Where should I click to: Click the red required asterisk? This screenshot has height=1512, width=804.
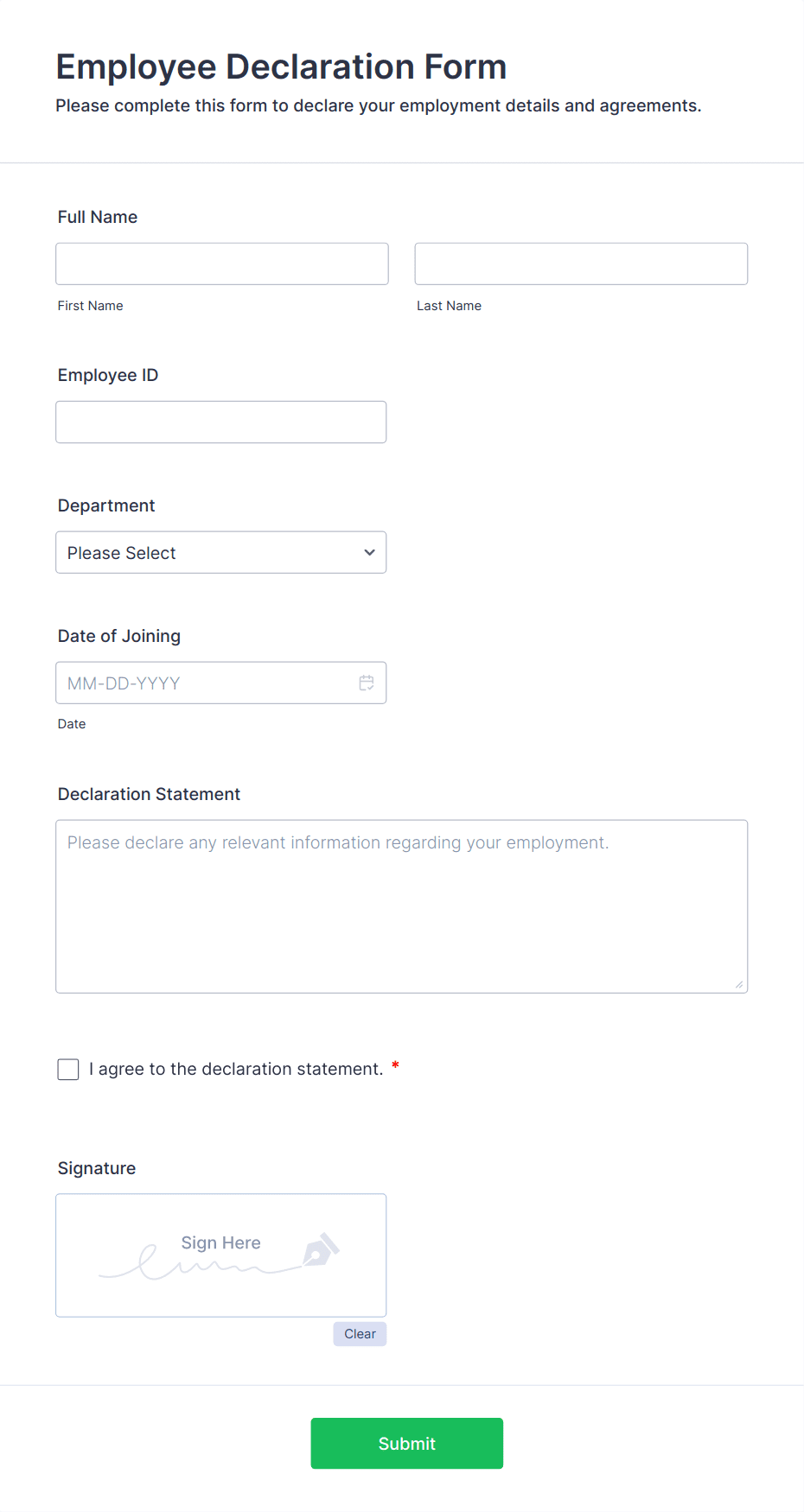[395, 1066]
